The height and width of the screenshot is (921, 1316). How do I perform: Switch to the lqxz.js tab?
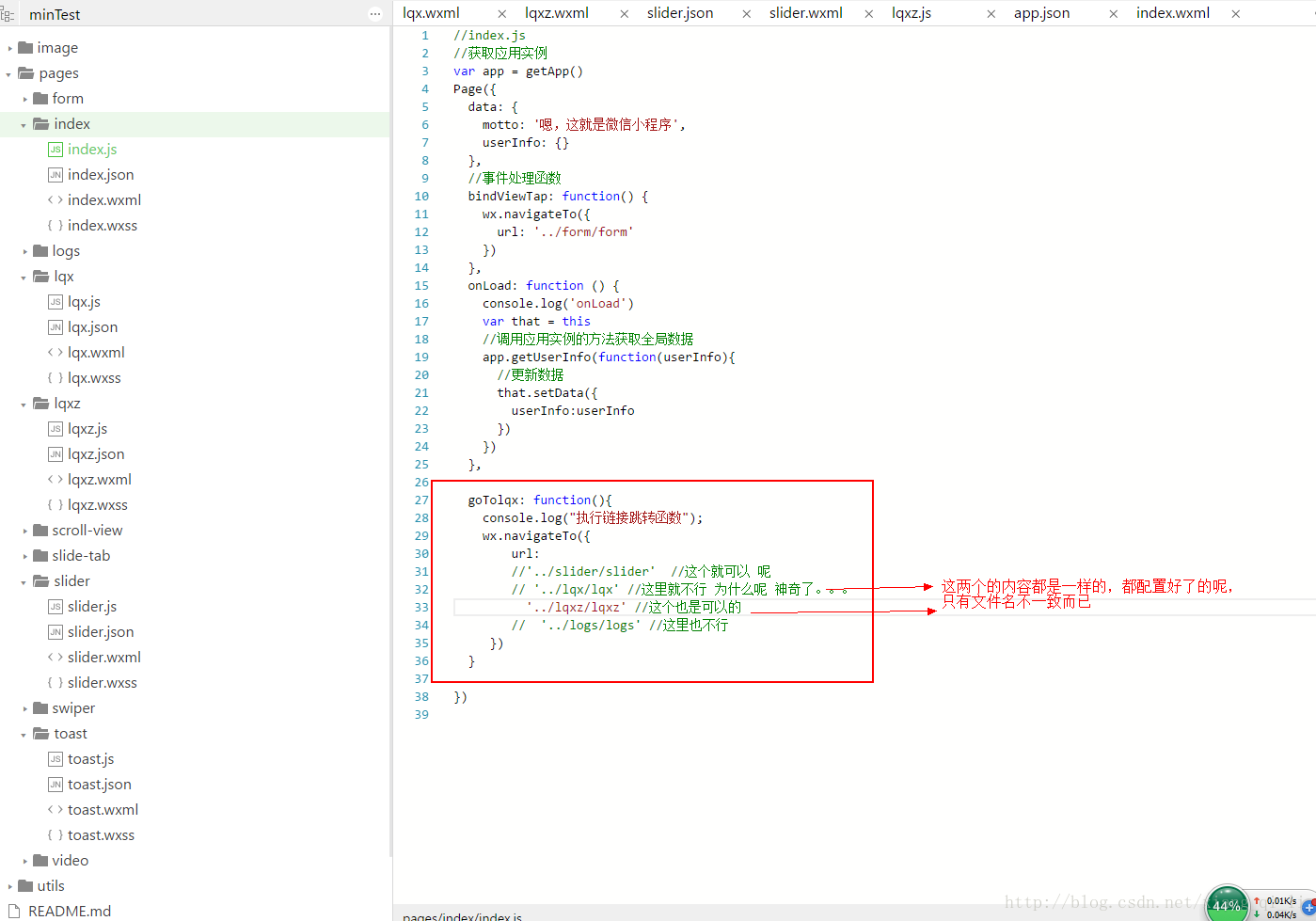coord(911,13)
